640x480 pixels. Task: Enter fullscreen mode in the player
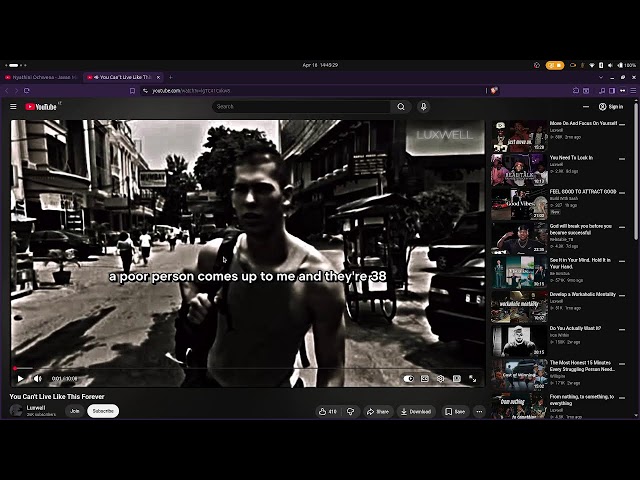point(472,378)
